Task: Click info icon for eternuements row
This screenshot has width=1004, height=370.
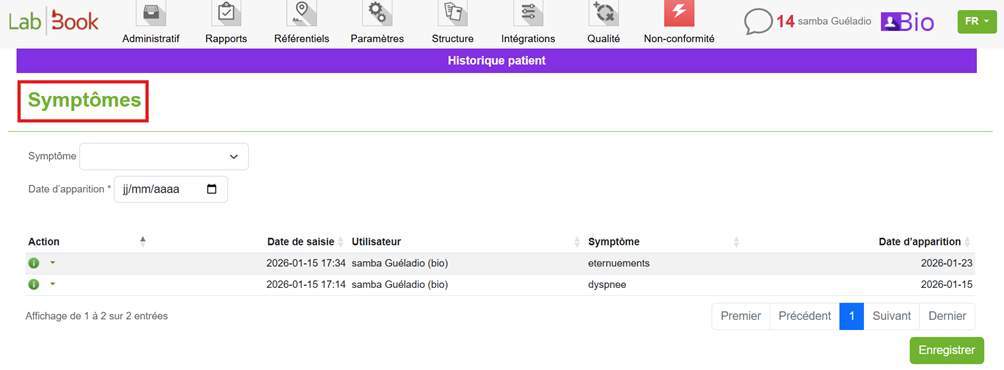Action: [34, 263]
